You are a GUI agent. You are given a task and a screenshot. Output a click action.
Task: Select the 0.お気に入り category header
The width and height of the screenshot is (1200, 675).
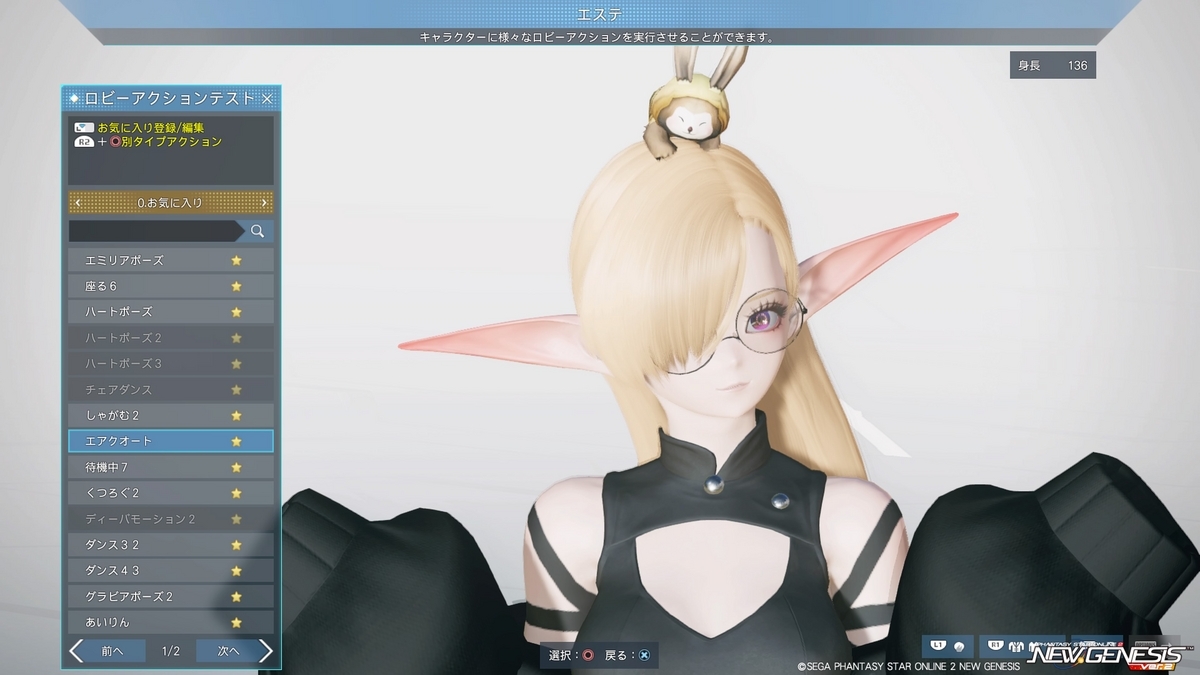170,203
